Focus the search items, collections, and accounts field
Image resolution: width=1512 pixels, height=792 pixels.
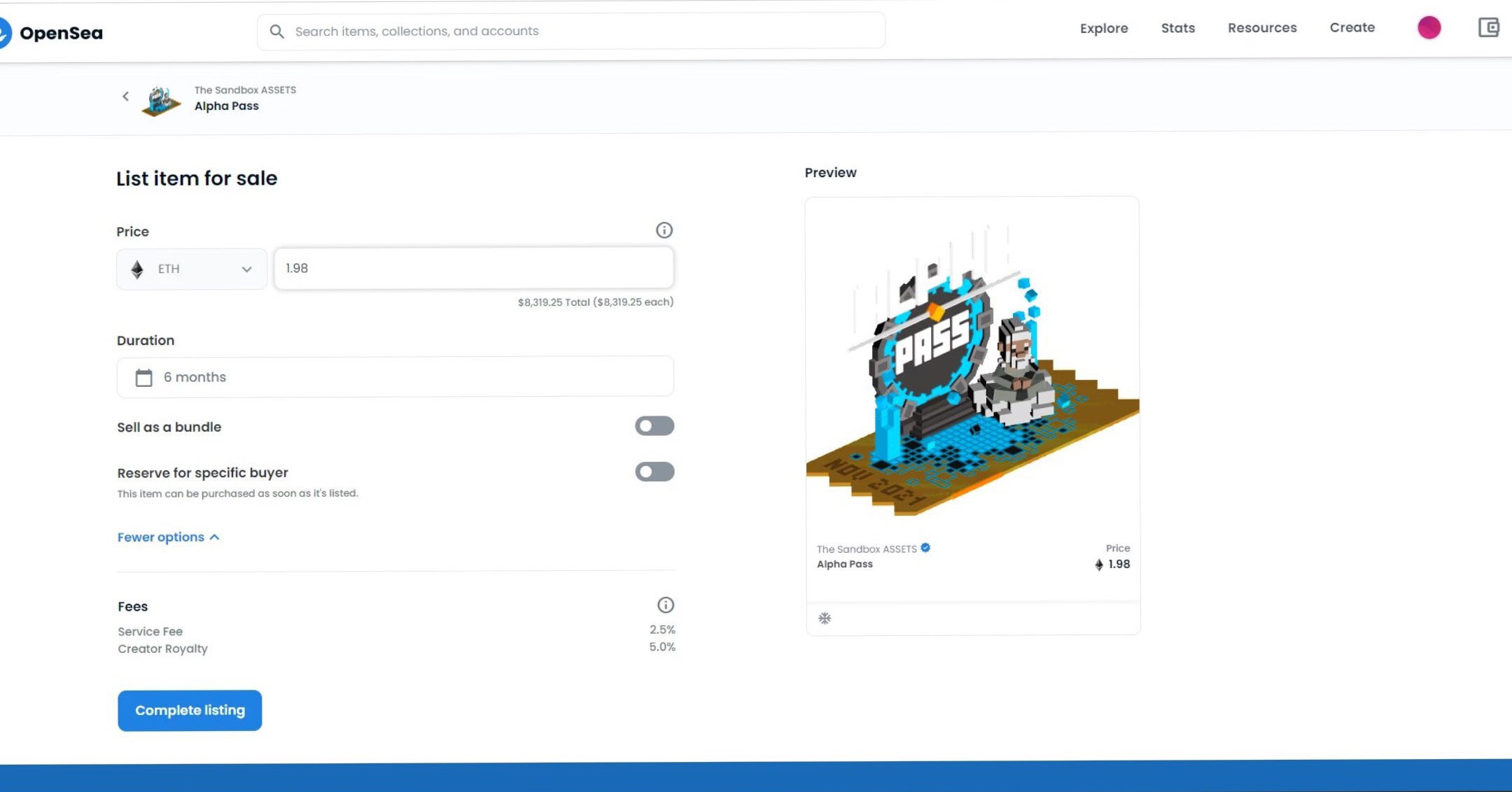point(571,31)
